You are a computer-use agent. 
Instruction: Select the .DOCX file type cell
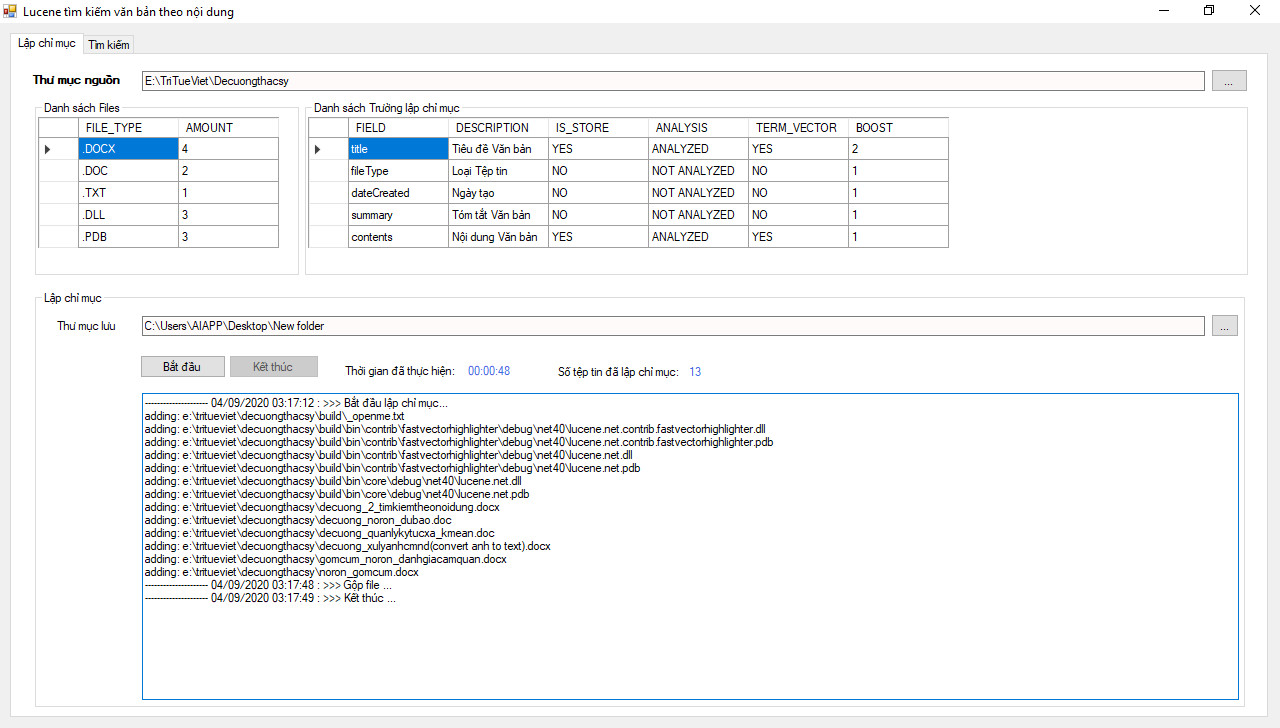coord(129,149)
